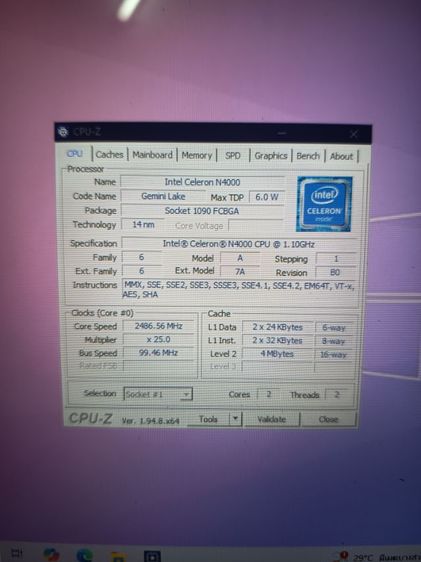Screen dimensions: 421x562
Task: Expand the Tools dropdown arrow
Action: tap(235, 419)
